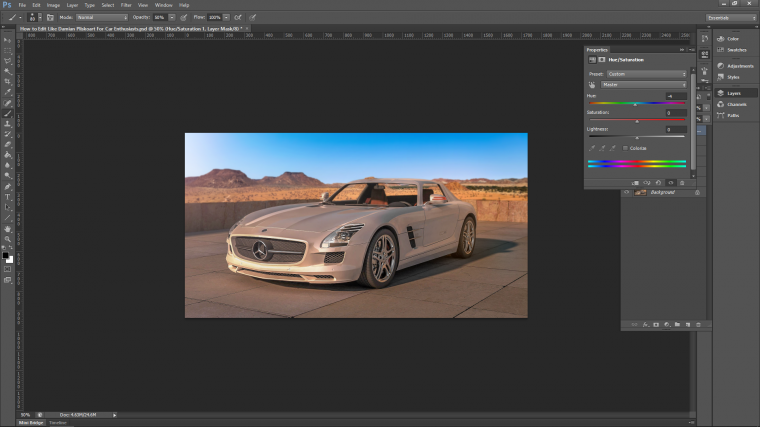760x427 pixels.
Task: Open the Paths panel button
Action: (x=735, y=115)
